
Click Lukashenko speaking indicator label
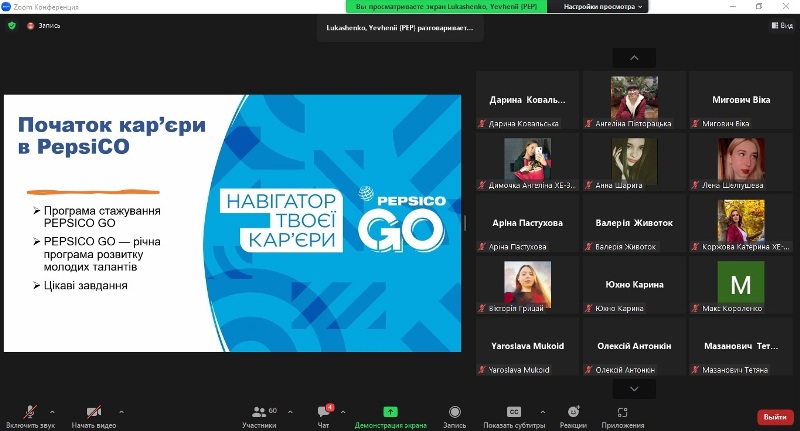point(399,28)
